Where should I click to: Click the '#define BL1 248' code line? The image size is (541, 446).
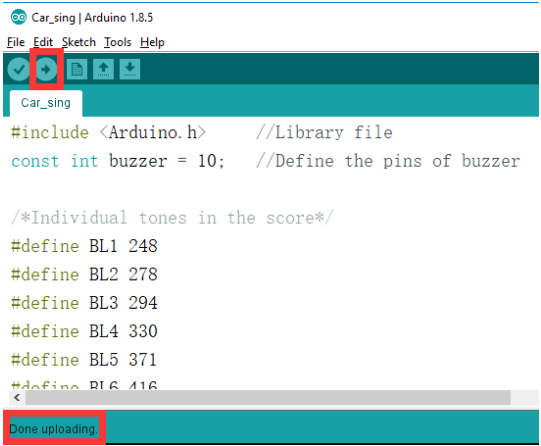click(x=84, y=246)
